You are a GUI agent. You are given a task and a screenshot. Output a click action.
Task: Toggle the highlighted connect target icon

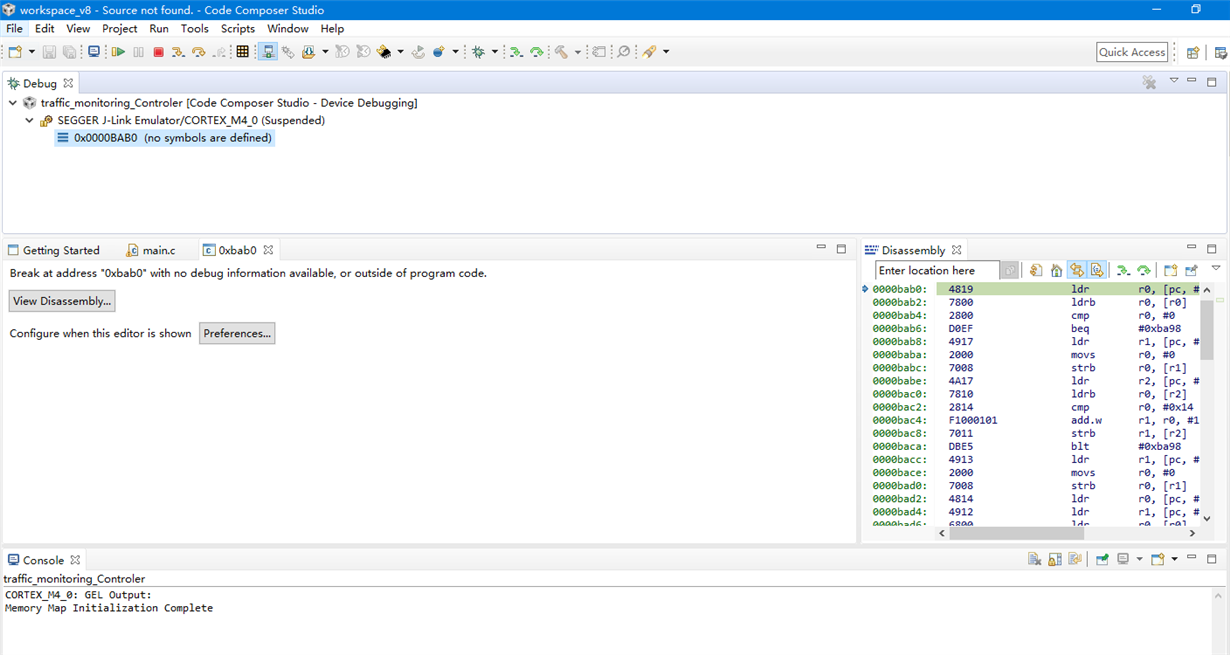click(268, 52)
